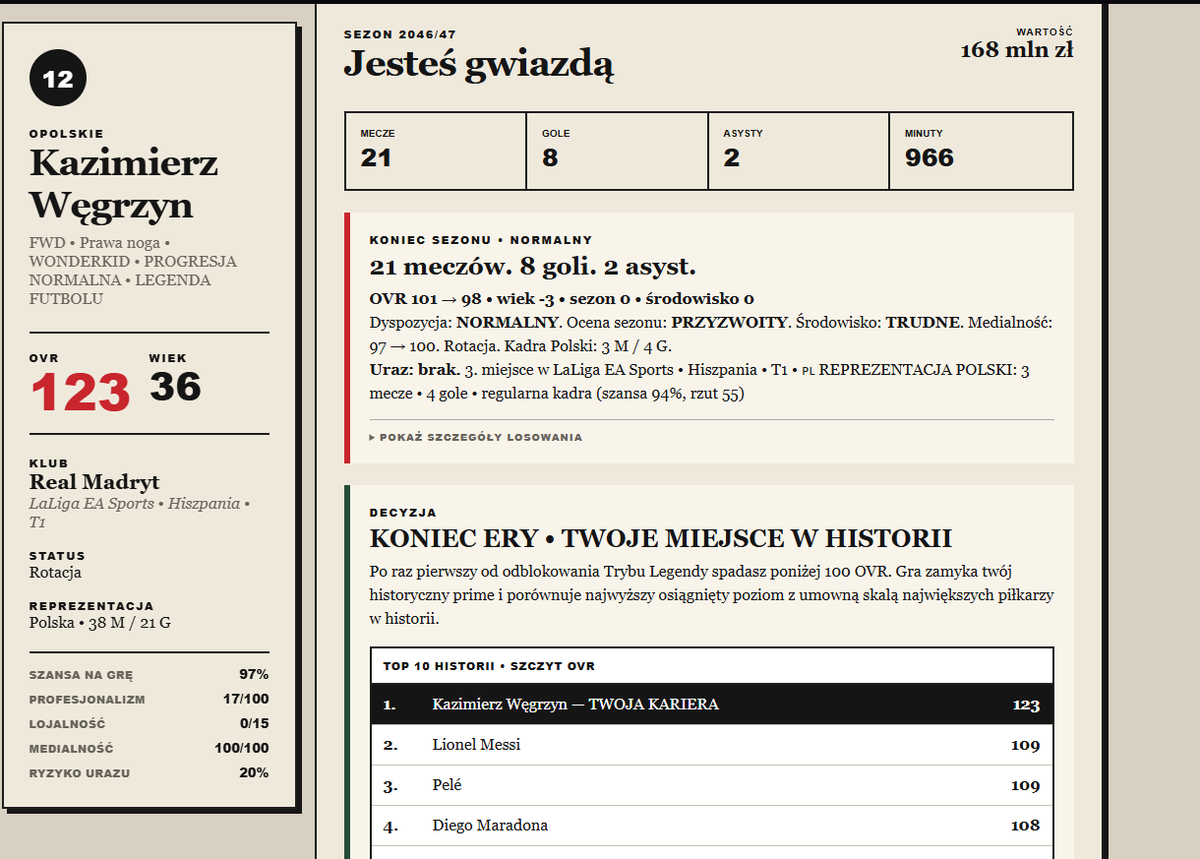Click 'LaLiga EA Sports • Hiszpania • T1' text
The height and width of the screenshot is (859, 1200).
(139, 513)
